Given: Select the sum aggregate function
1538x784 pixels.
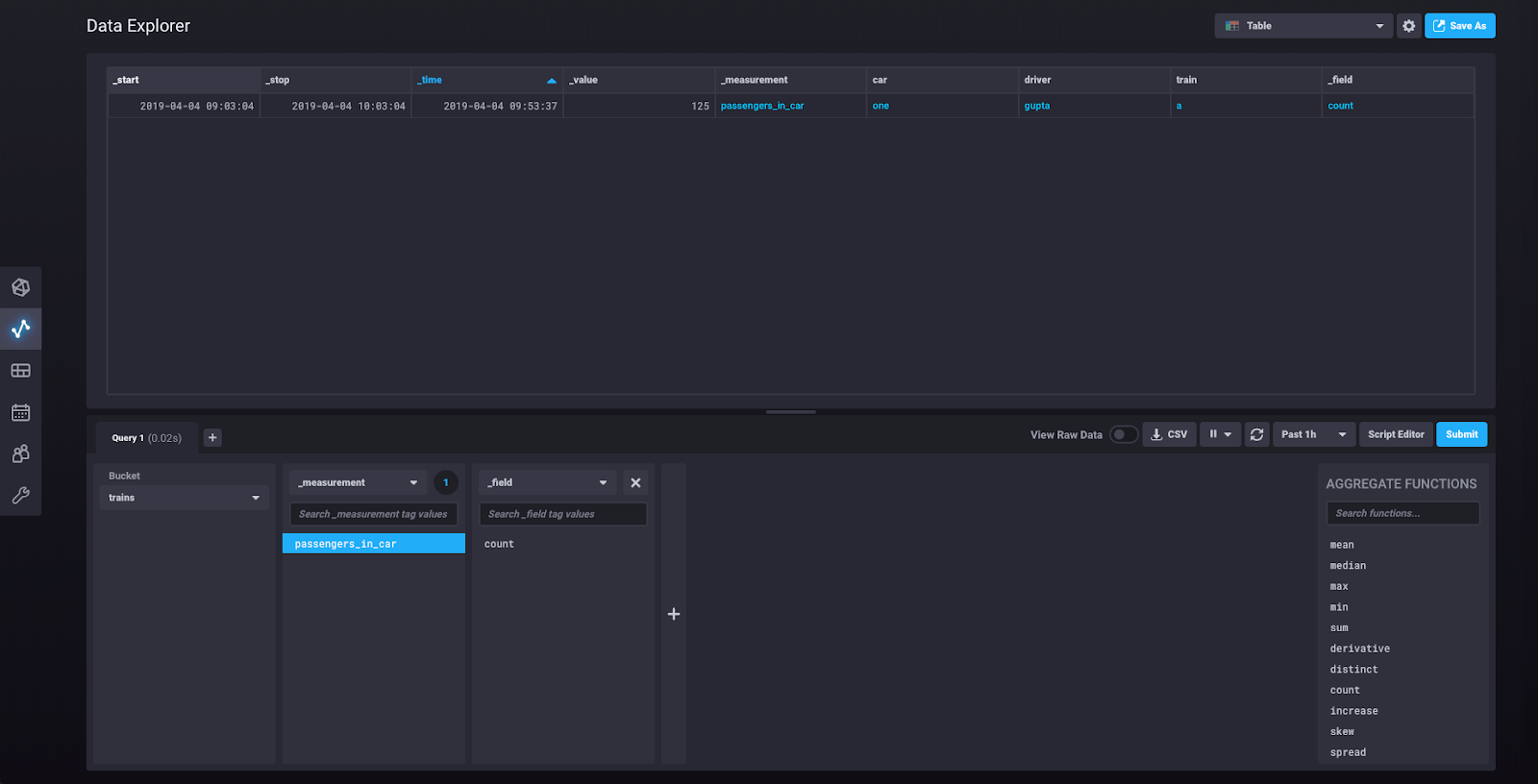Looking at the screenshot, I should click(x=1339, y=627).
